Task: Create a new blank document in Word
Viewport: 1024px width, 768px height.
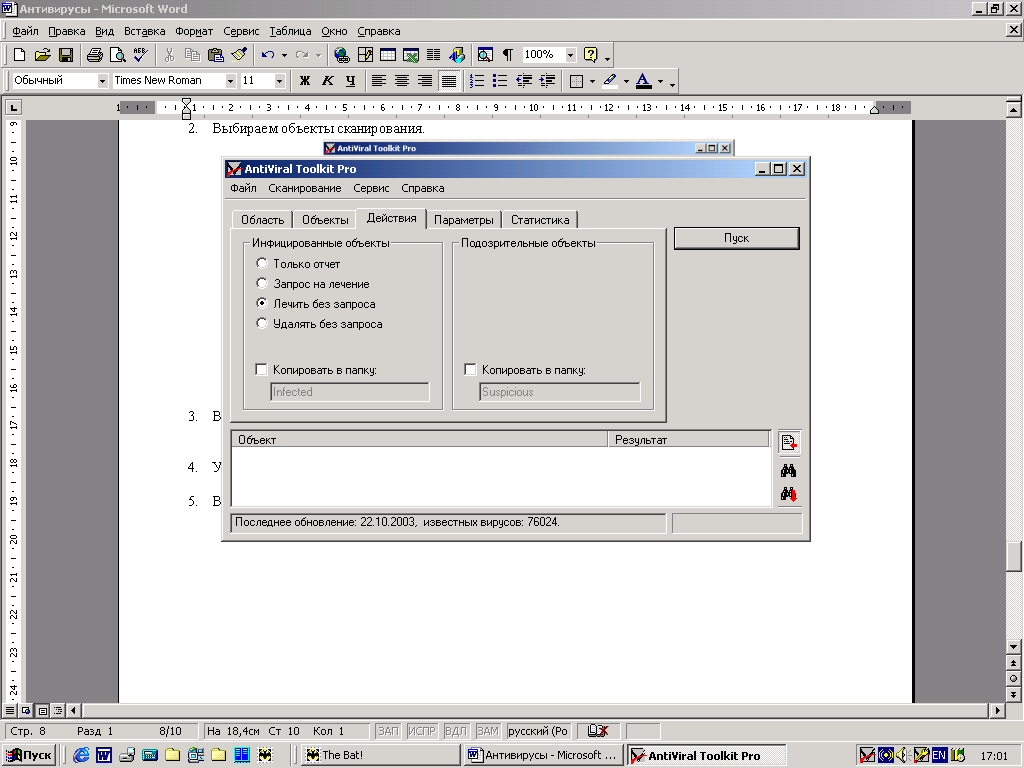Action: pyautogui.click(x=20, y=55)
